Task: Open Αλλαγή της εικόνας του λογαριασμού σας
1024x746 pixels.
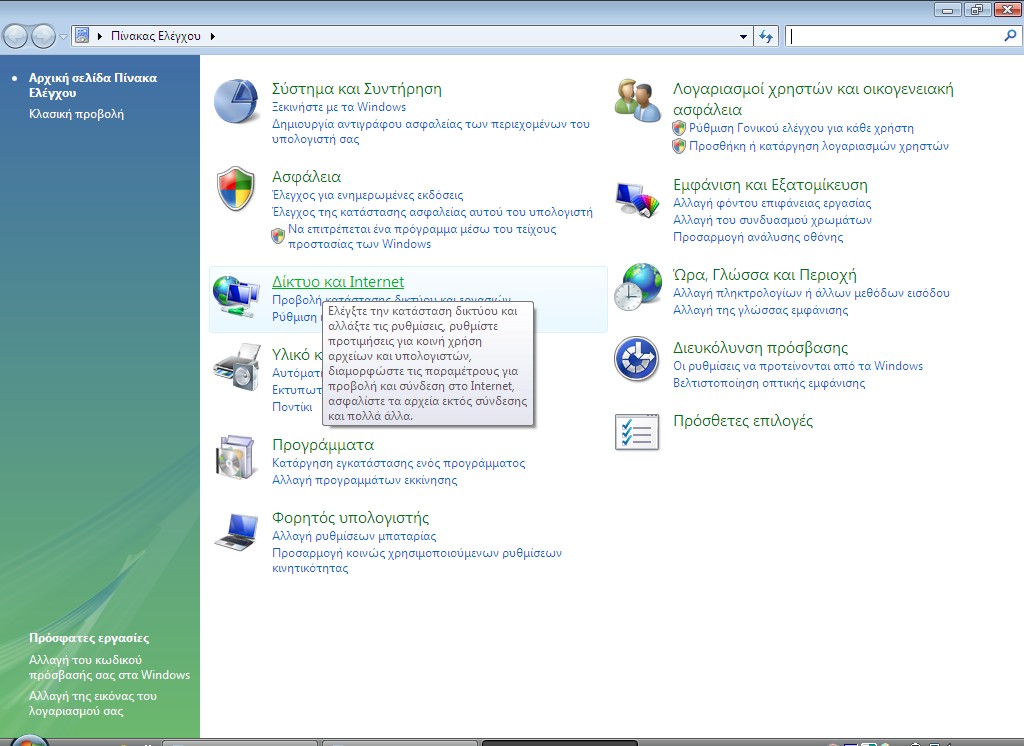Action: 93,703
